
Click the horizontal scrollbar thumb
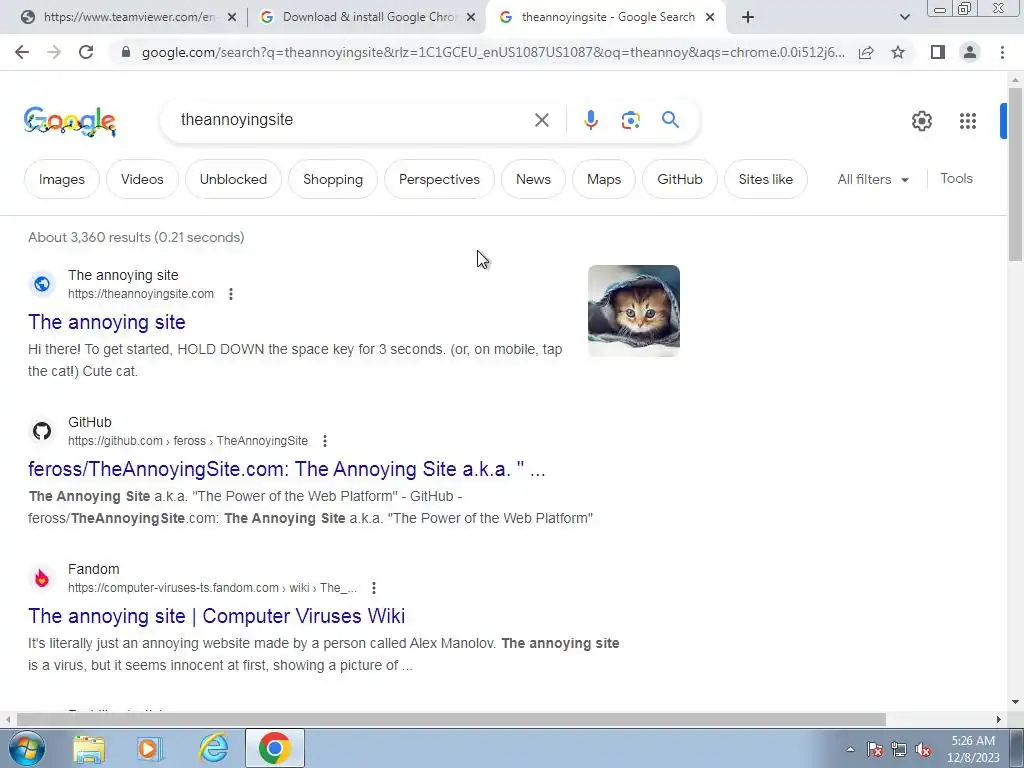[x=451, y=720]
